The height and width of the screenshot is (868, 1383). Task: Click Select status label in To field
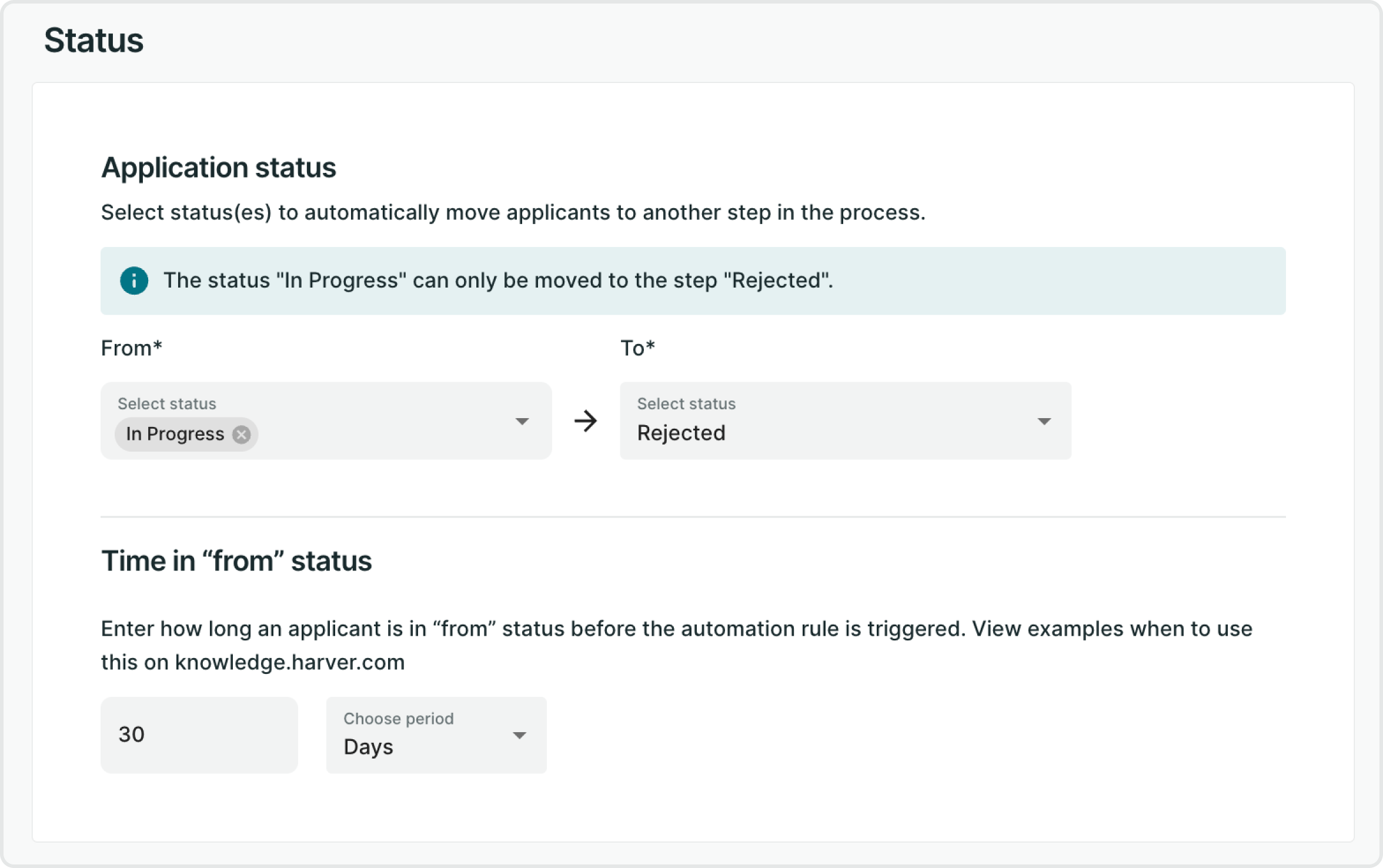pyautogui.click(x=686, y=404)
